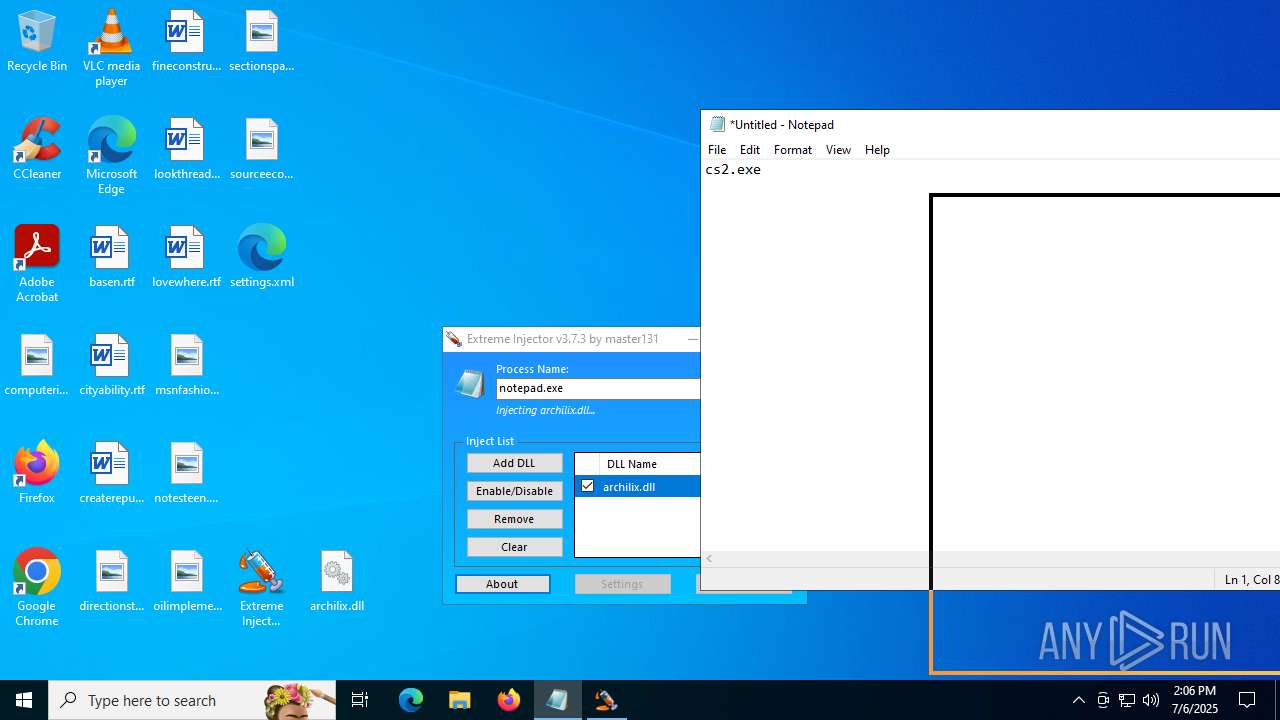This screenshot has width=1280, height=720.
Task: Click Ln 1, Col 8 status in Notepad
Action: (1251, 580)
